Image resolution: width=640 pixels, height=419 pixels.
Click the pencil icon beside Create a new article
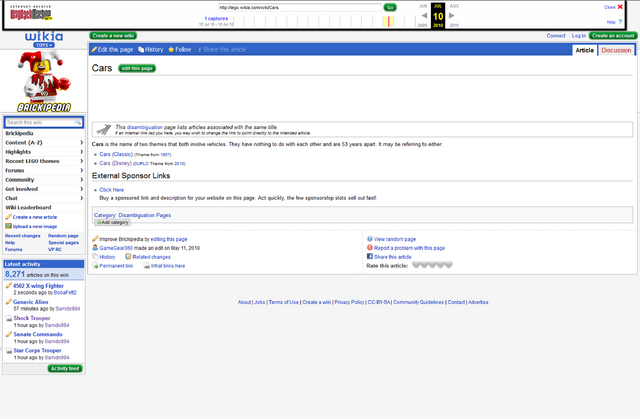(x=8, y=217)
